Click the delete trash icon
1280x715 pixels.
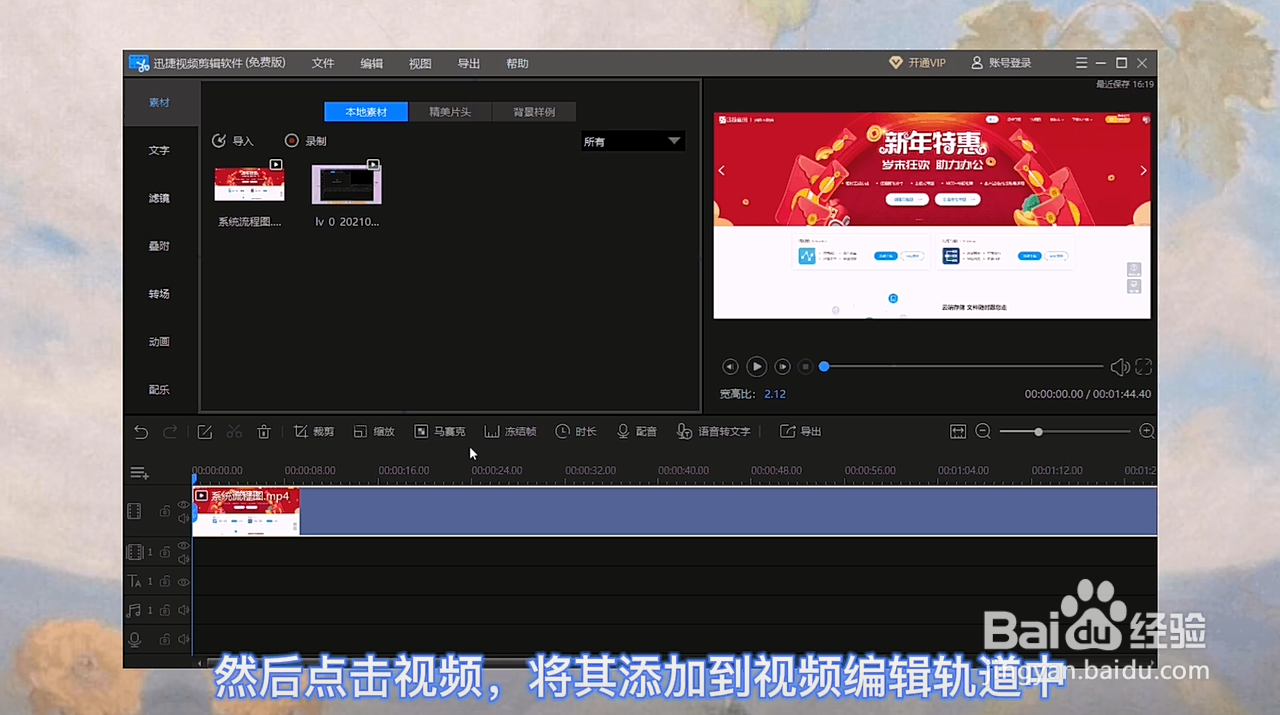click(x=263, y=431)
